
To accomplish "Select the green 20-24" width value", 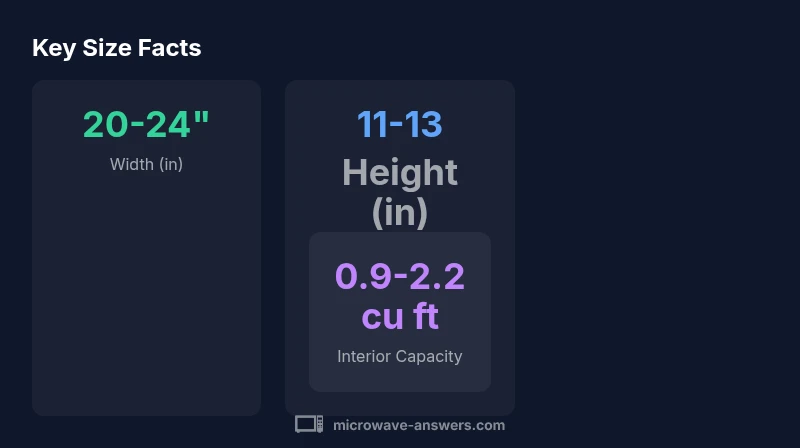I will (146, 124).
